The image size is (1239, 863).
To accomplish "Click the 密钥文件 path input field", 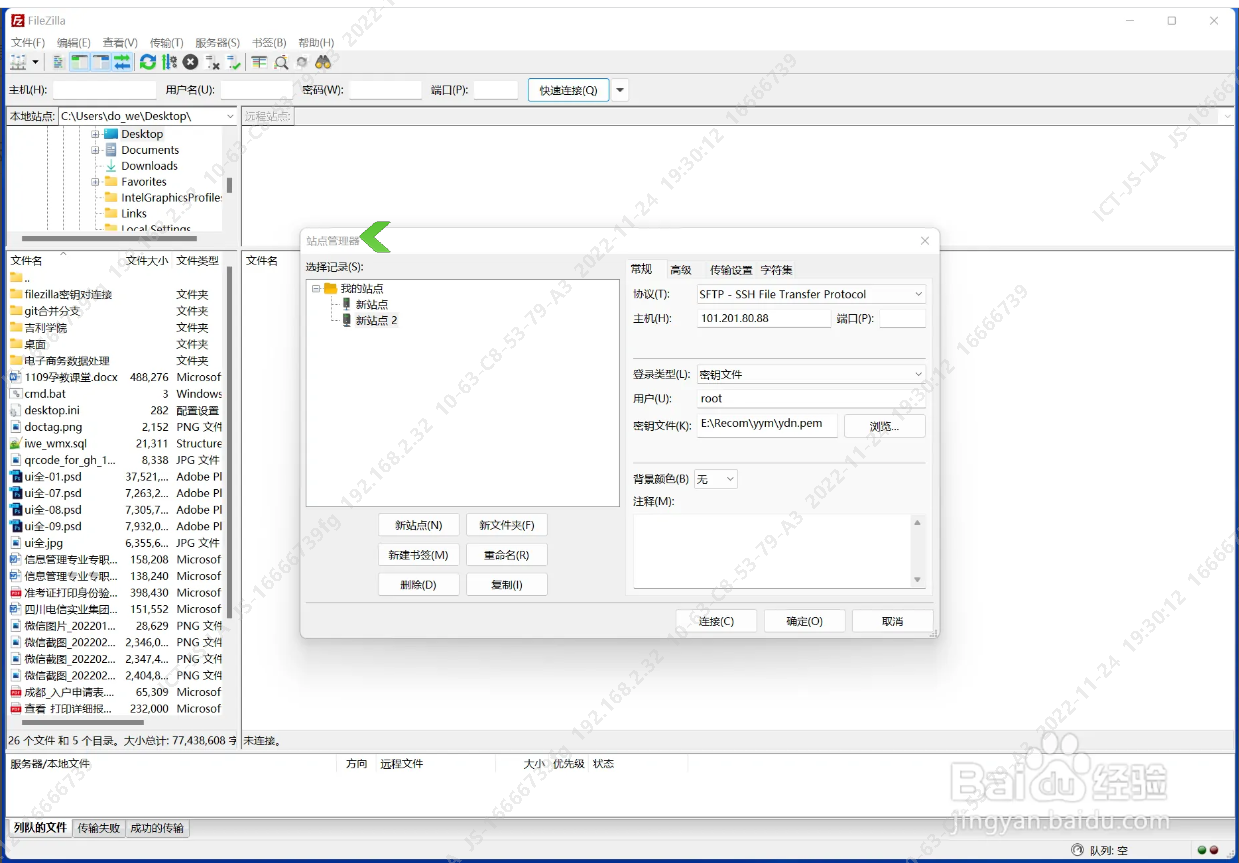I will click(767, 424).
